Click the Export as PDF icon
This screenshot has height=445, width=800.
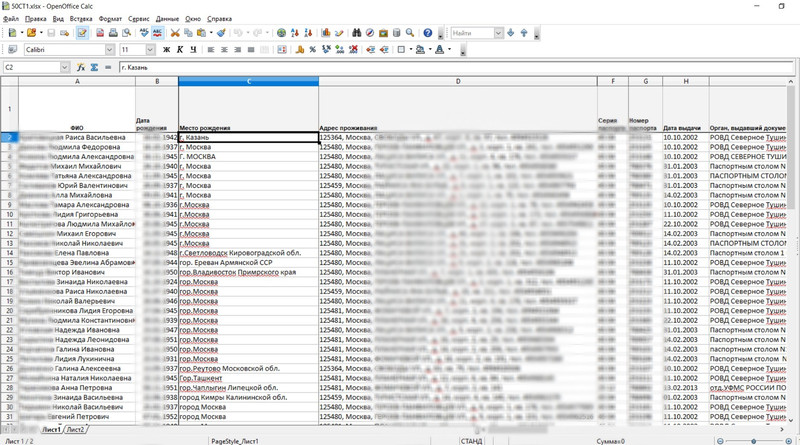[102, 33]
